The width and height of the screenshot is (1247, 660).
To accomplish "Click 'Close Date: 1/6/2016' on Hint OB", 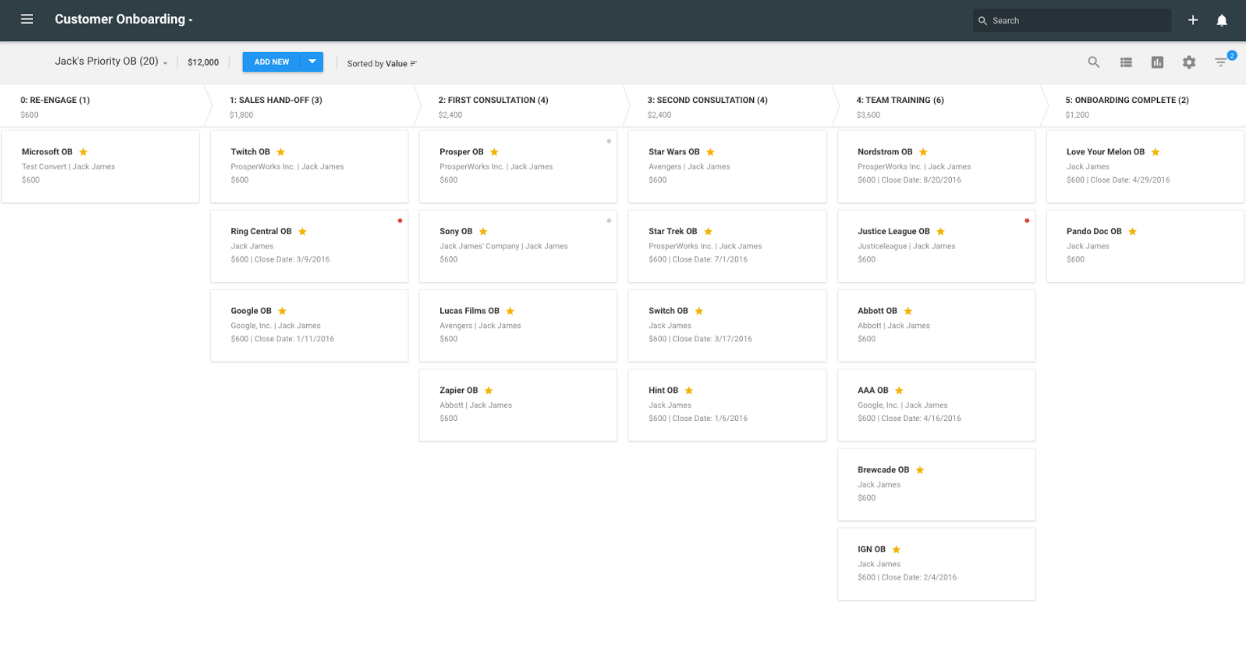I will tap(710, 418).
